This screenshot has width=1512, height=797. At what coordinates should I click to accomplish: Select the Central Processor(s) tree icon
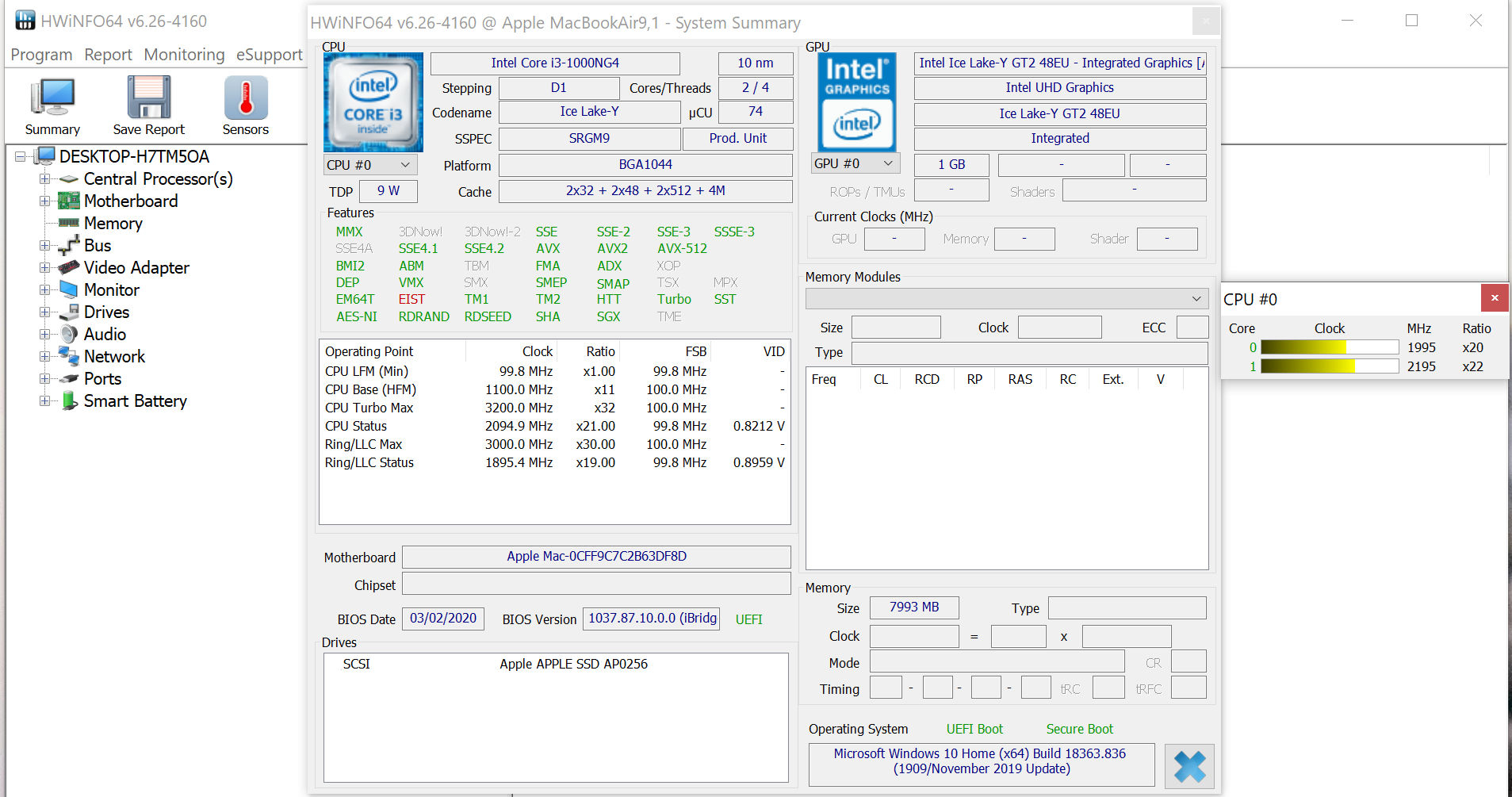click(69, 179)
